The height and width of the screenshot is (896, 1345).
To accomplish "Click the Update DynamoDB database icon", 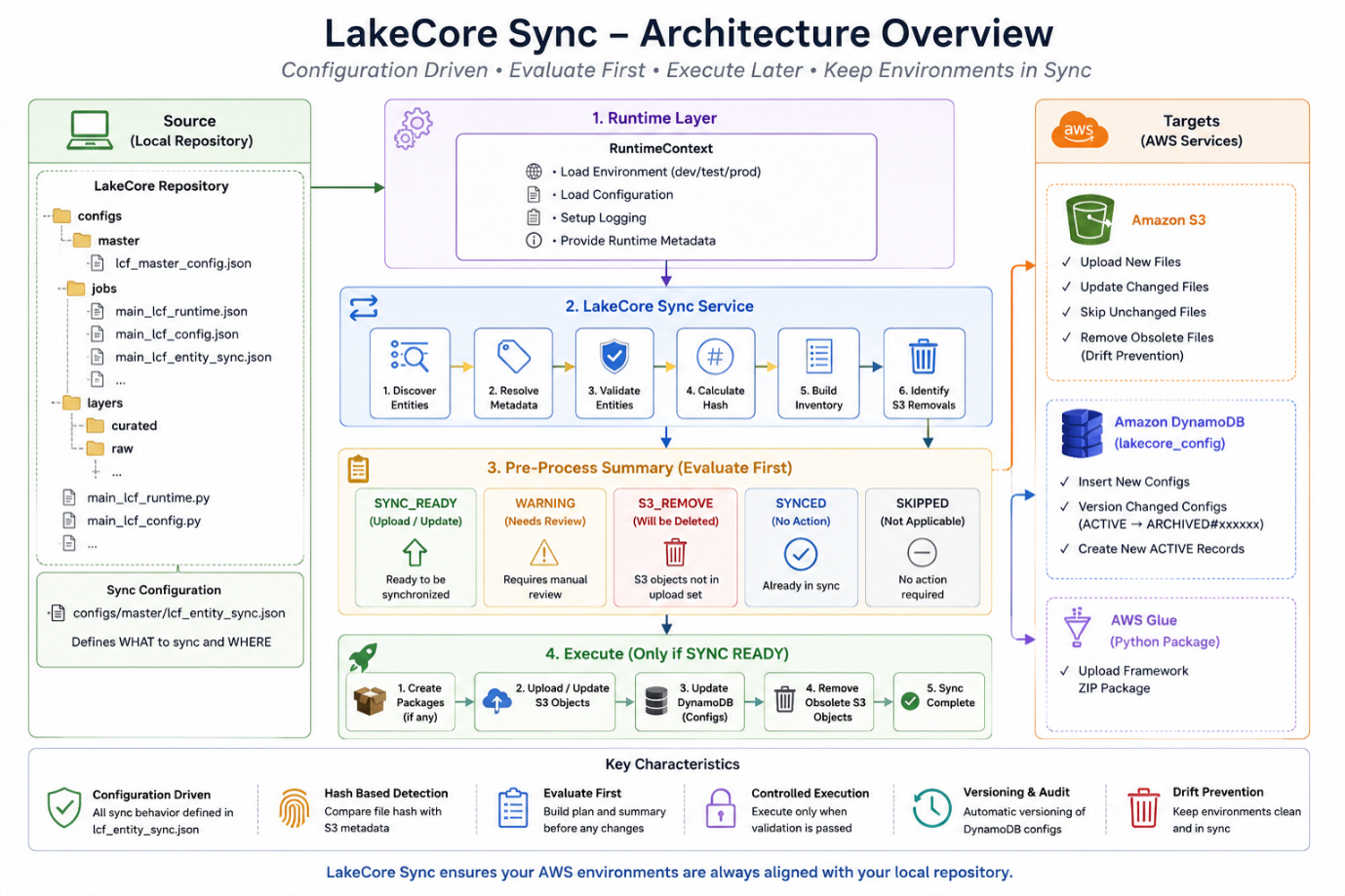I will [657, 701].
